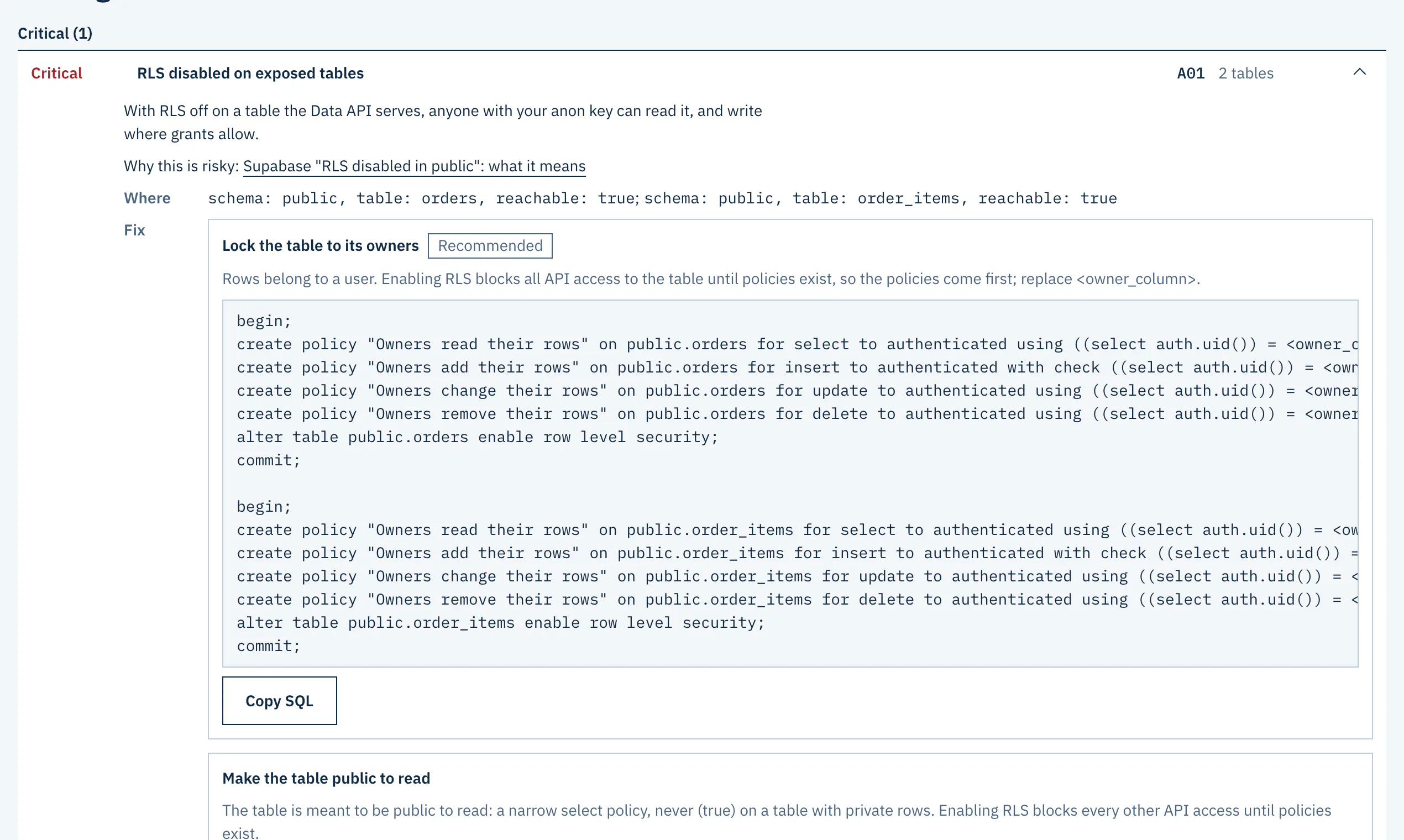Click the 'With RLS off on a table' description
This screenshot has width=1404, height=840.
(x=443, y=122)
